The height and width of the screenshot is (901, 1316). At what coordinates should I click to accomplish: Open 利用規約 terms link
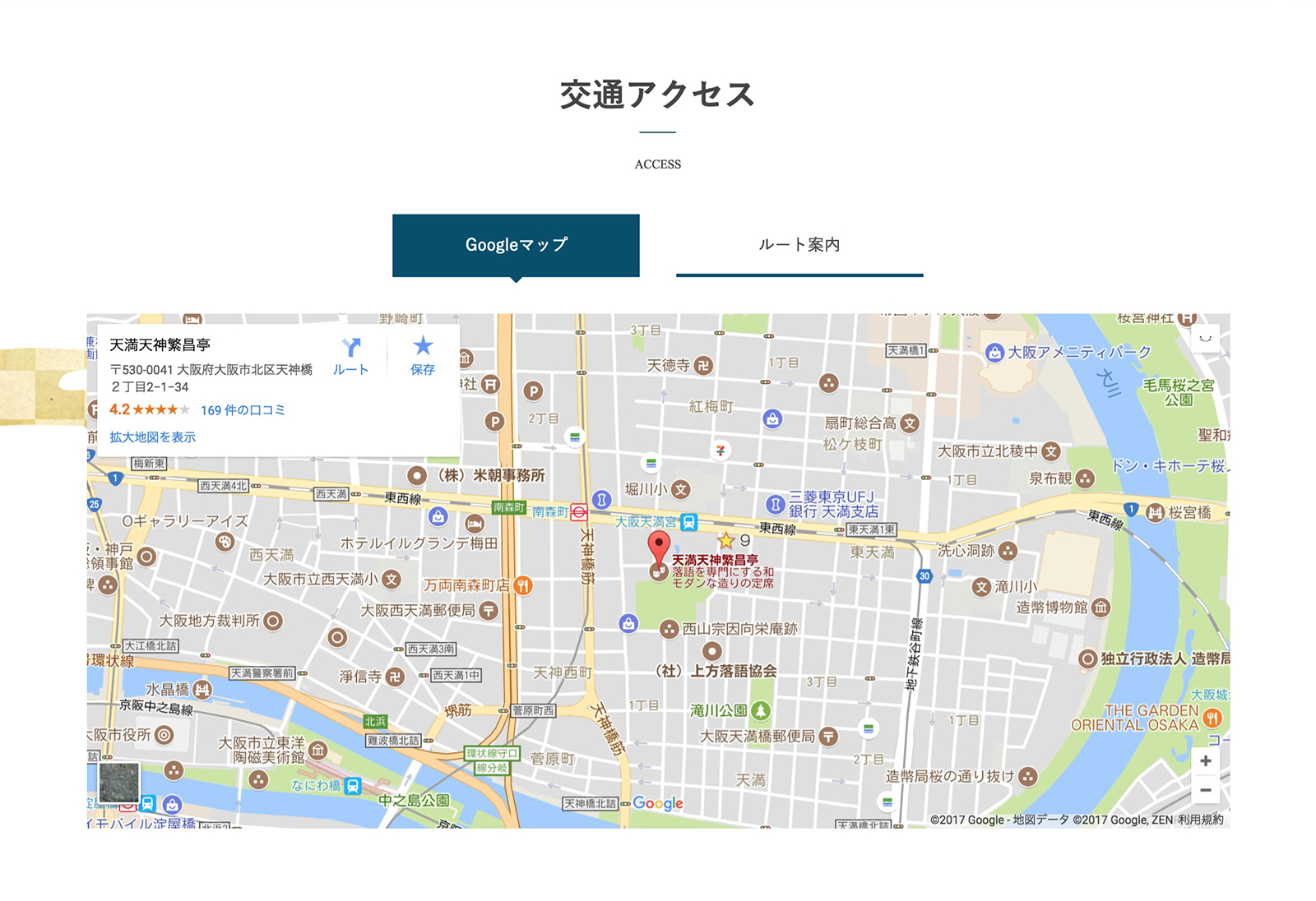1200,820
